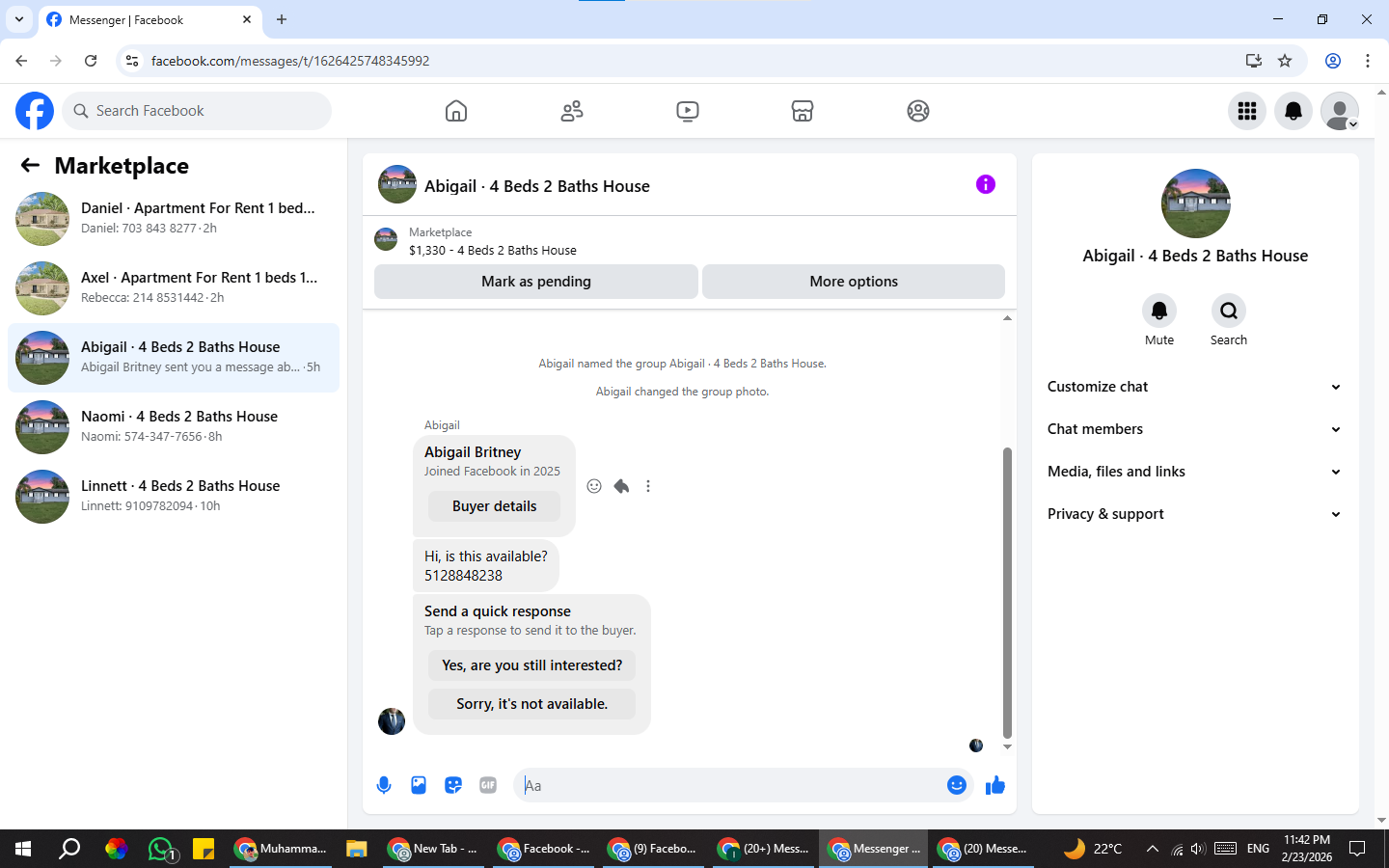Send 'Yes, are you still interested?' response

(531, 665)
